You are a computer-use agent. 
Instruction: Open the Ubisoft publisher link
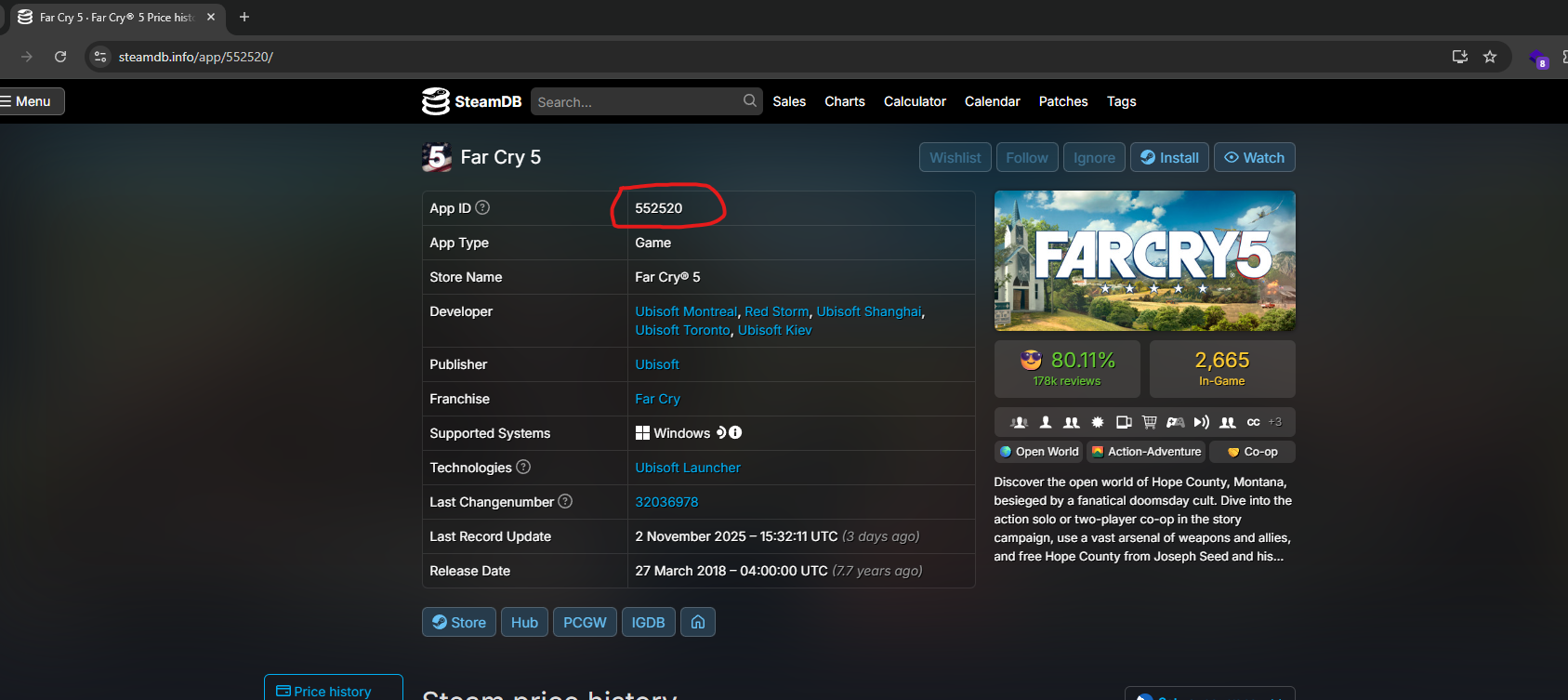657,364
